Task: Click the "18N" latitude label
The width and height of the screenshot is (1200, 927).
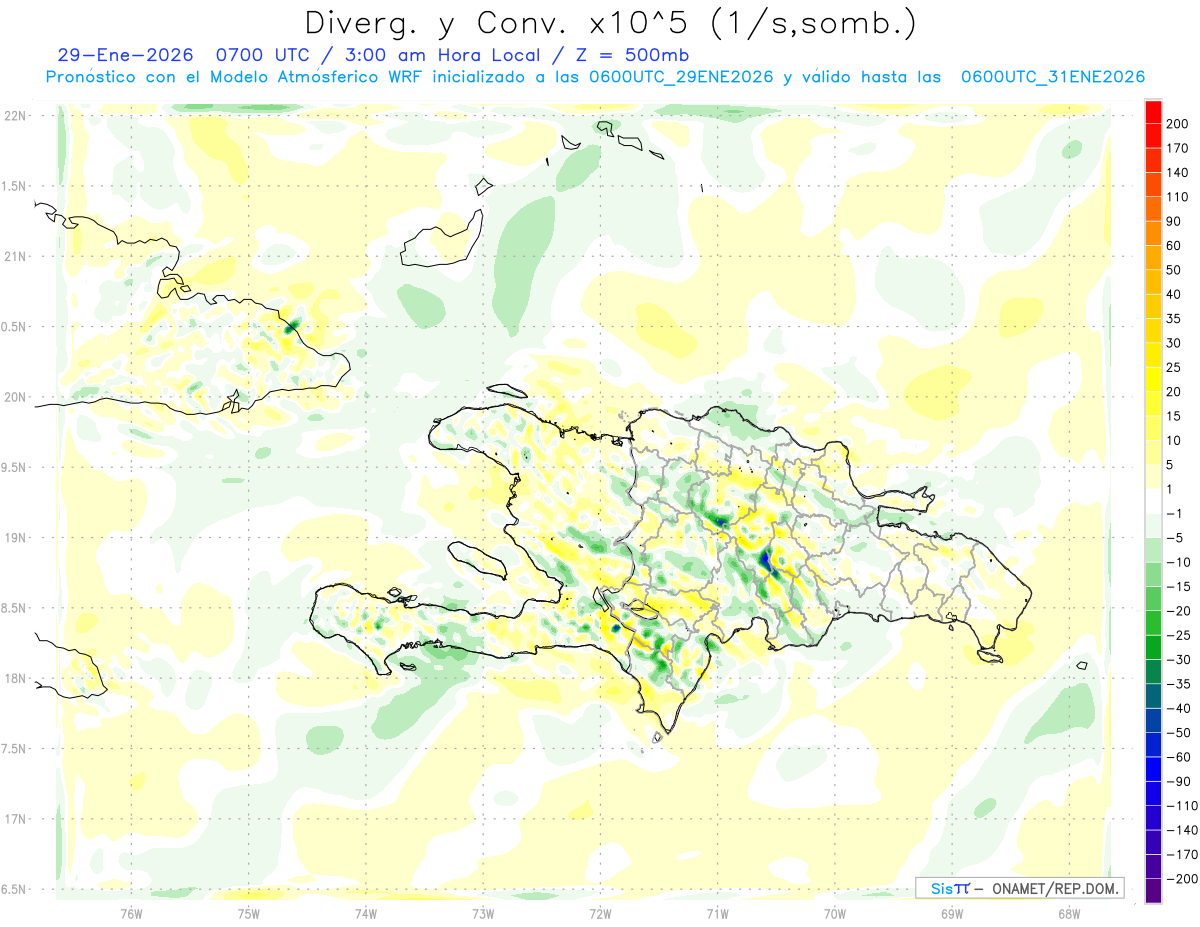Action: pyautogui.click(x=14, y=678)
